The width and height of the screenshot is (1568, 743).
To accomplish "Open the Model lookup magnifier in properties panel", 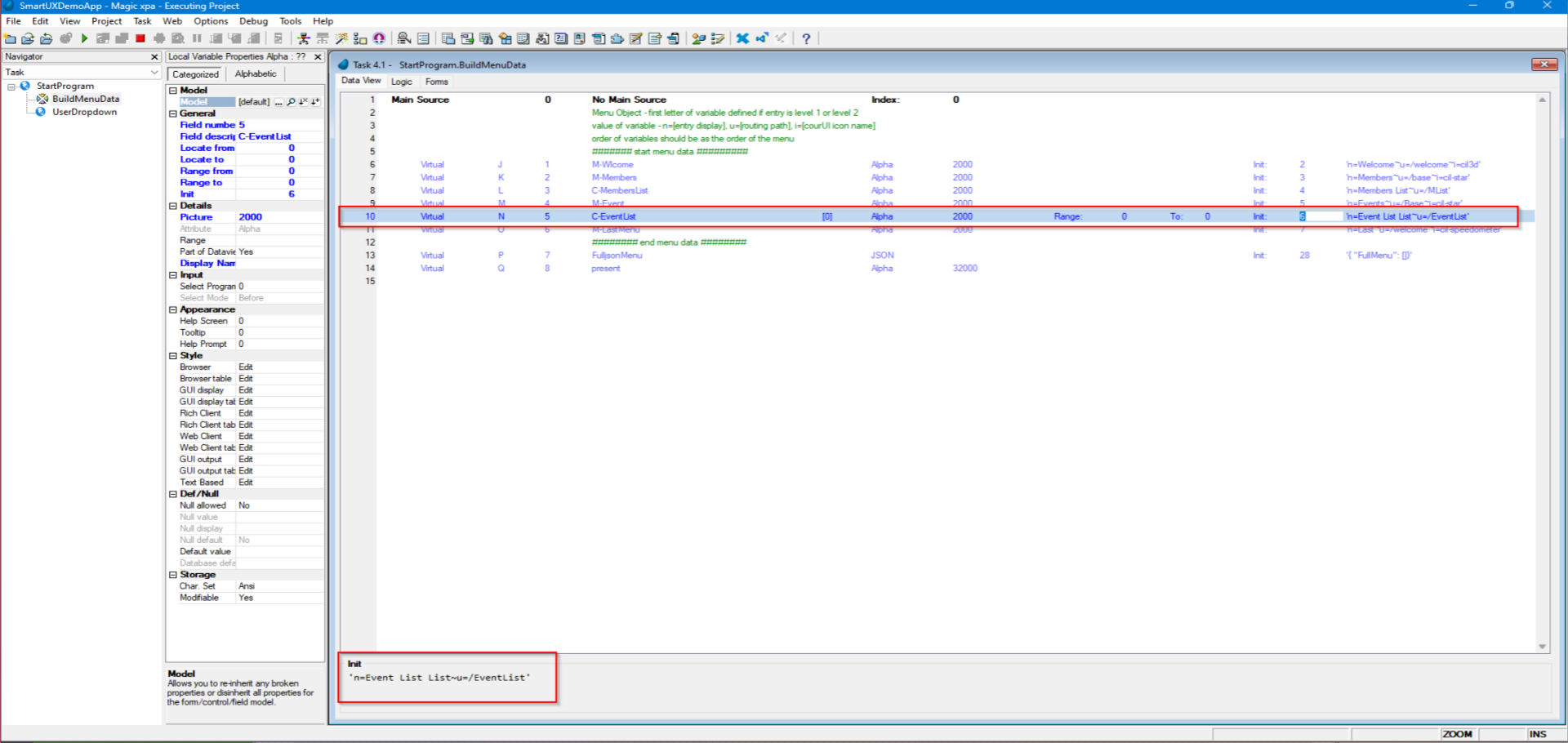I will (x=292, y=101).
